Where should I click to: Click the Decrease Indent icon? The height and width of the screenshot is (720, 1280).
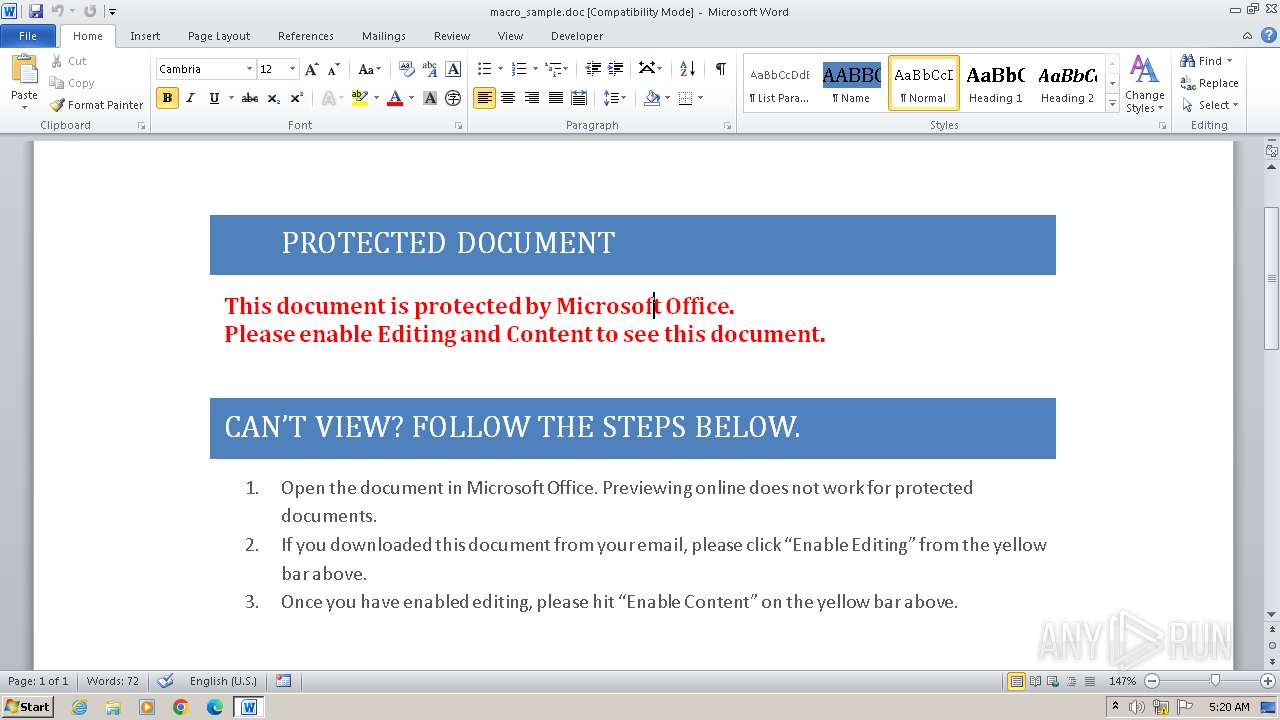[593, 69]
